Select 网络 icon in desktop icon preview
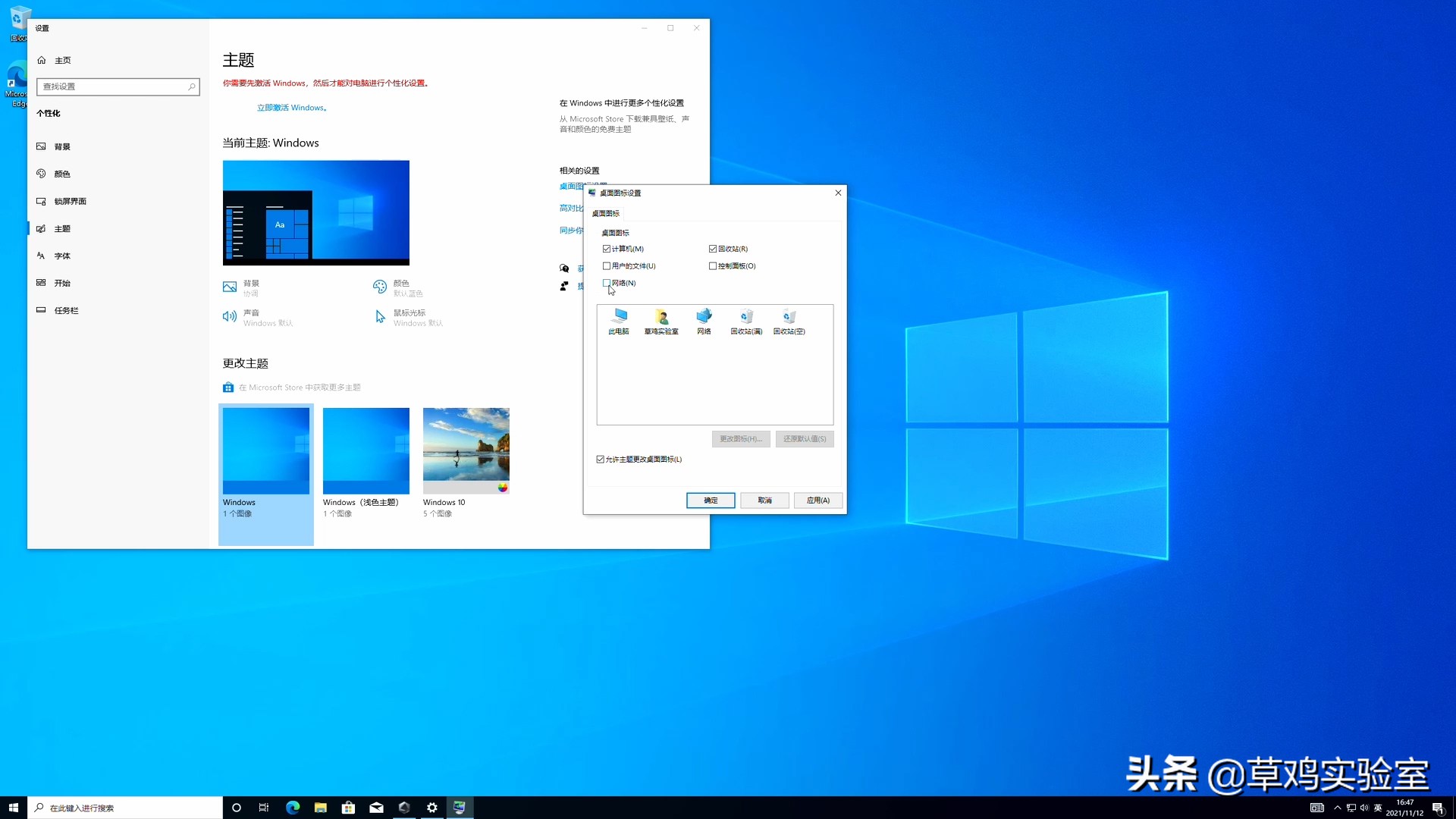This screenshot has height=819, width=1456. tap(704, 318)
